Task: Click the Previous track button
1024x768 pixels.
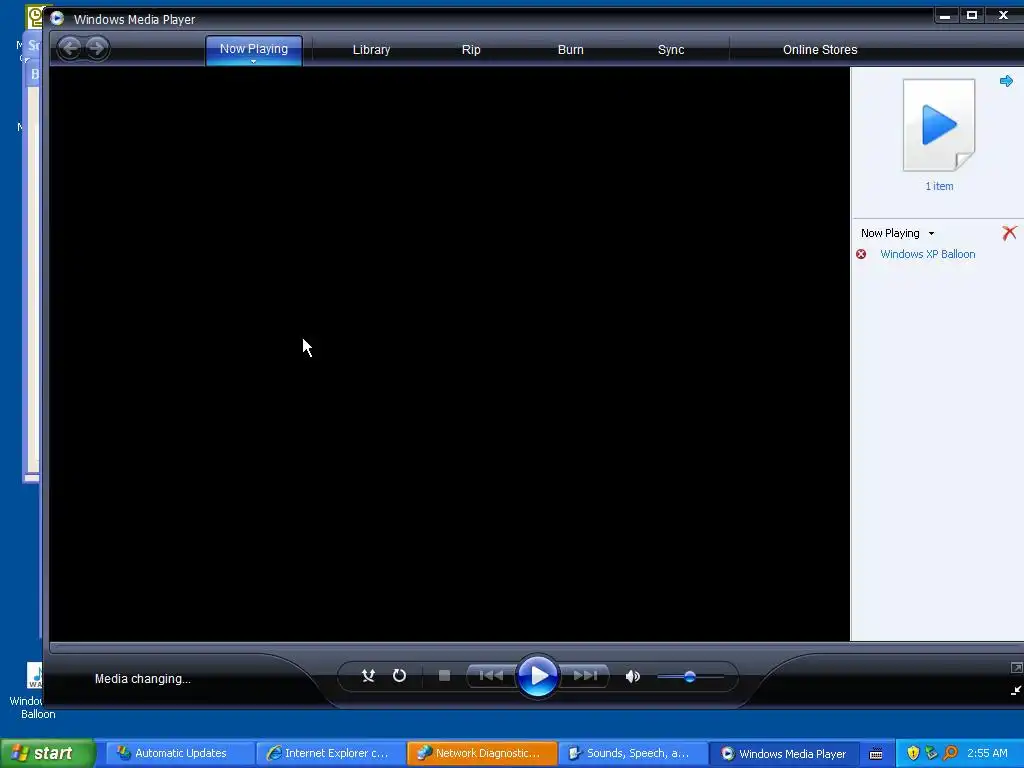Action: coord(491,676)
